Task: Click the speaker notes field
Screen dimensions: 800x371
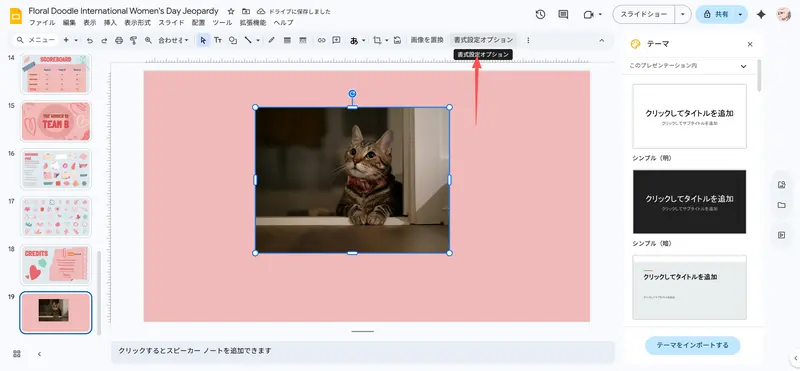Action: (363, 351)
